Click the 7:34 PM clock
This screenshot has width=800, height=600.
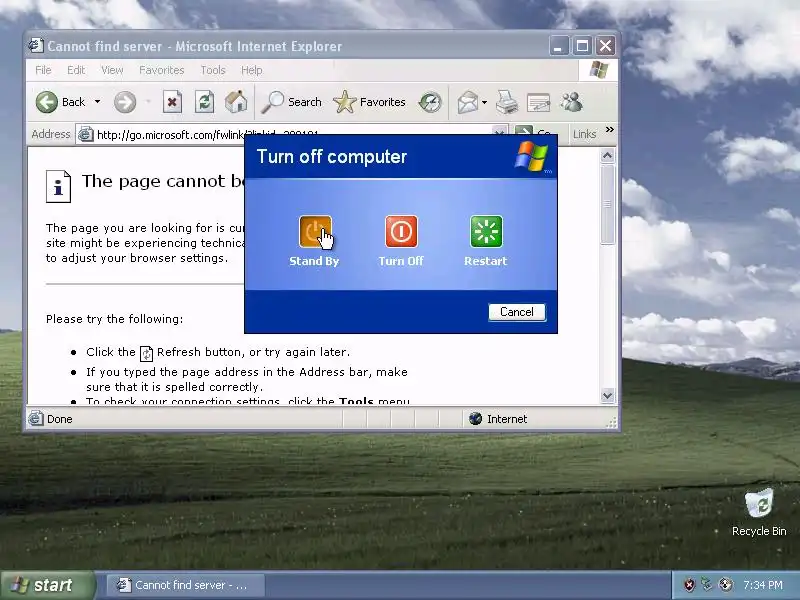(x=763, y=585)
